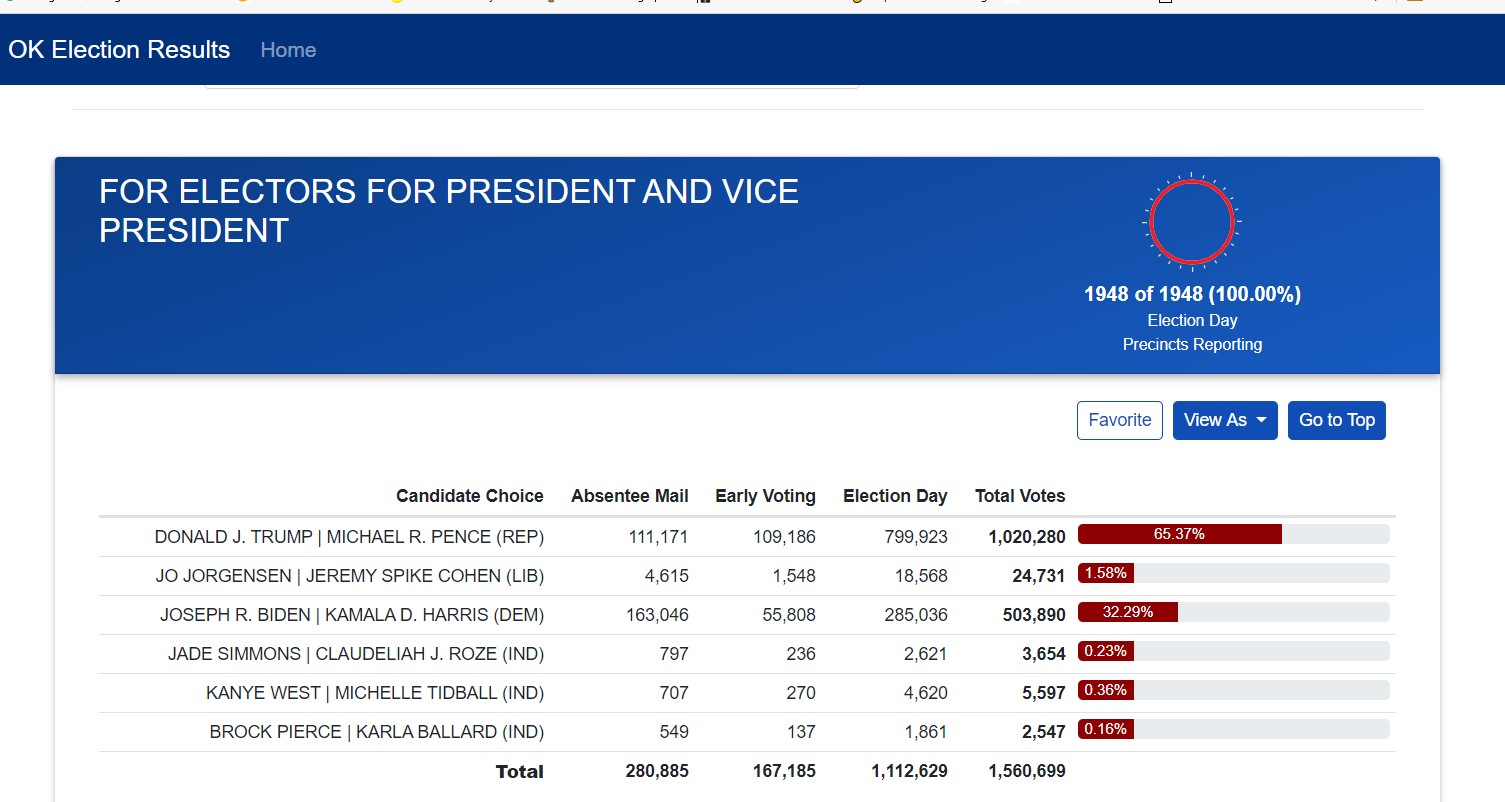
Task: Click Biden election day value 285,036
Action: click(x=916, y=615)
